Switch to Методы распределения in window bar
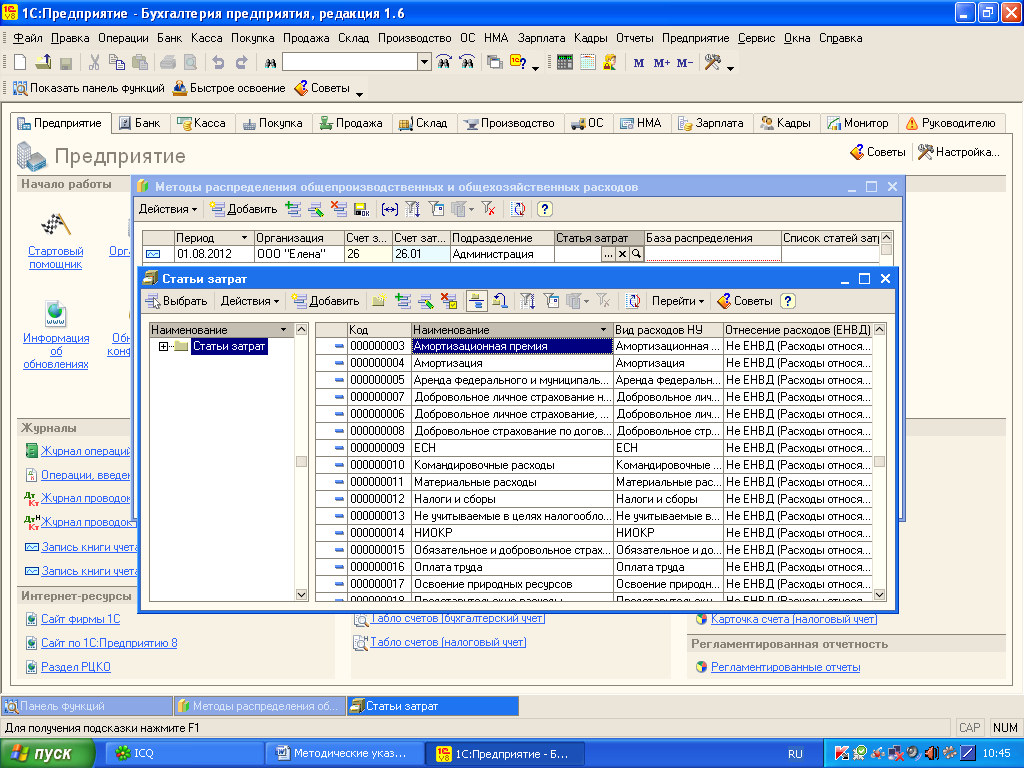This screenshot has height=768, width=1024. (260, 706)
